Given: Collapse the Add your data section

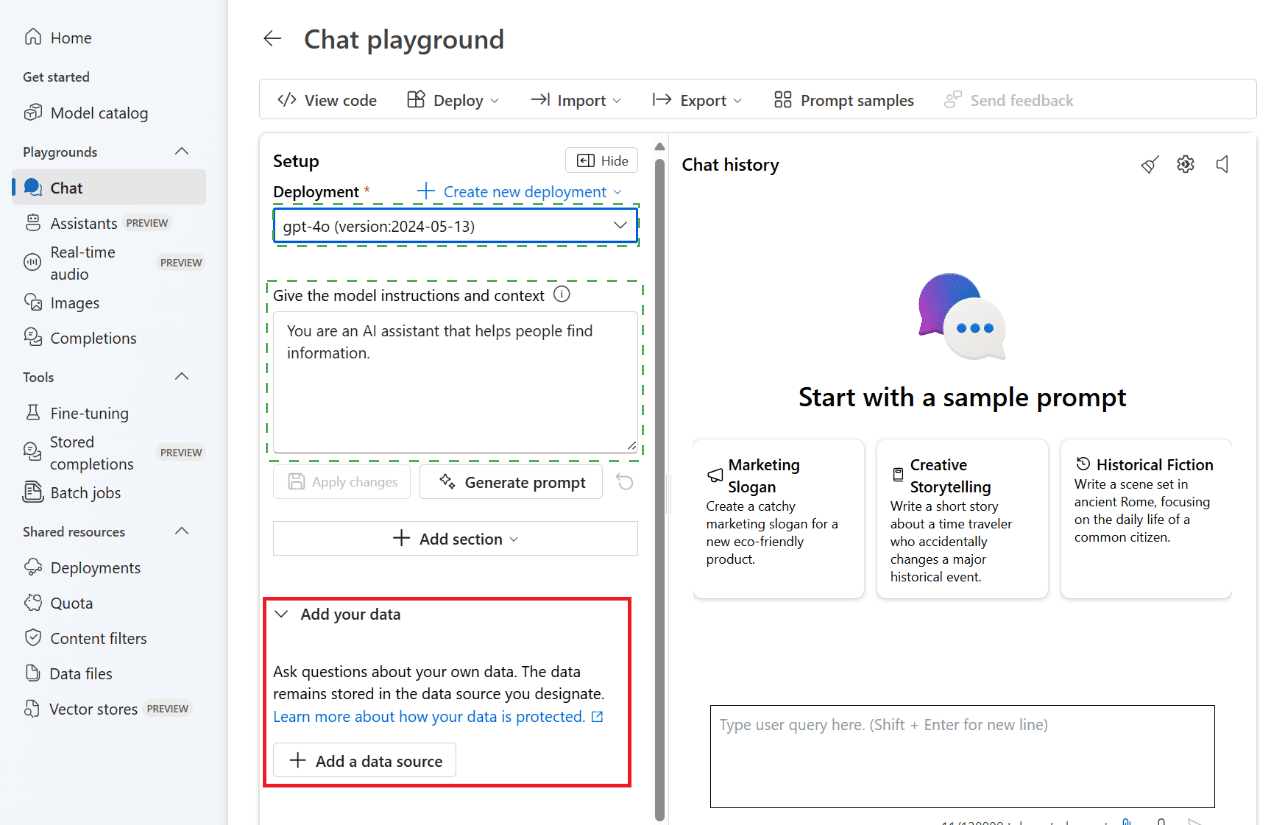Looking at the screenshot, I should click(x=283, y=615).
